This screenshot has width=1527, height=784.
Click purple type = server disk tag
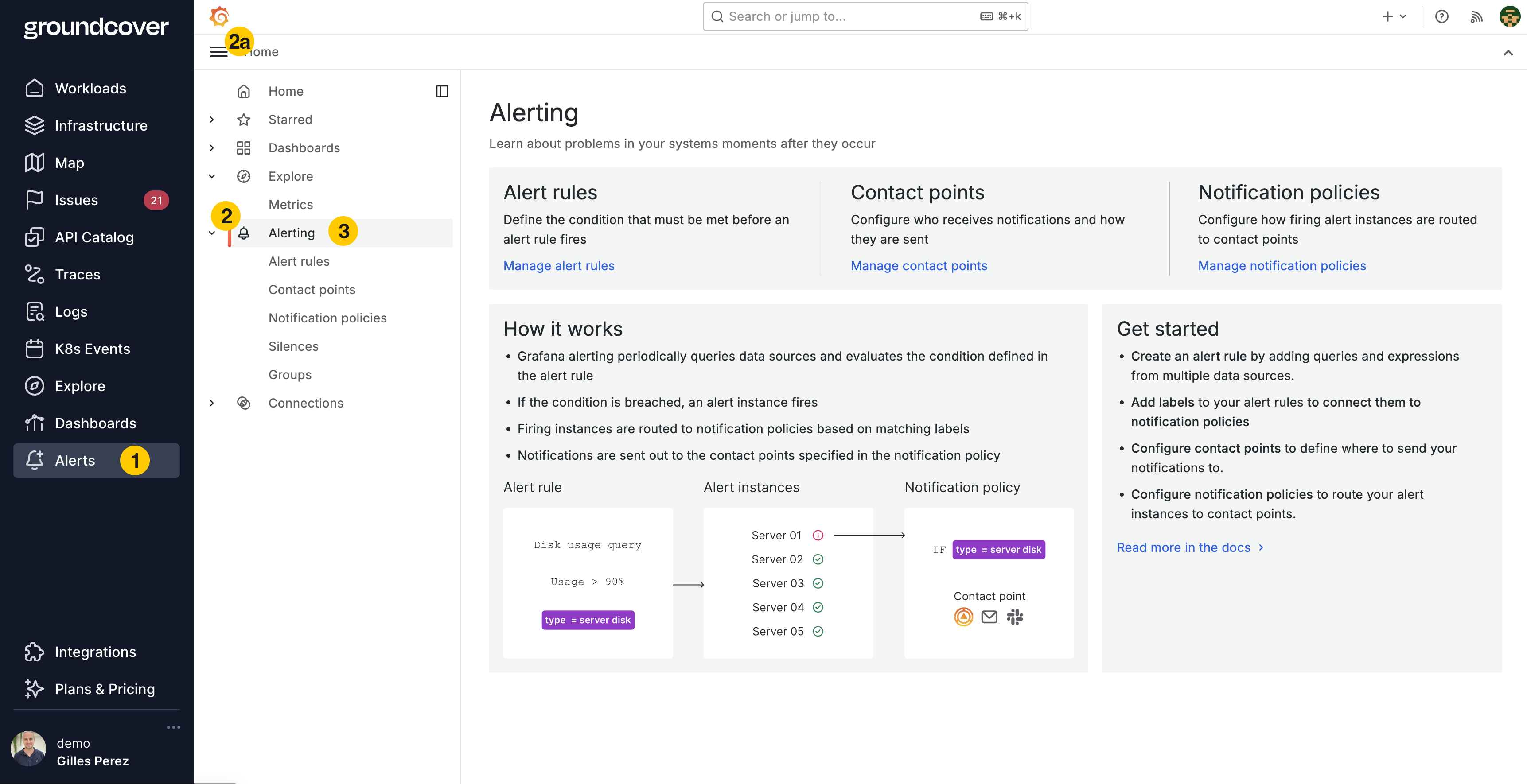coord(588,620)
